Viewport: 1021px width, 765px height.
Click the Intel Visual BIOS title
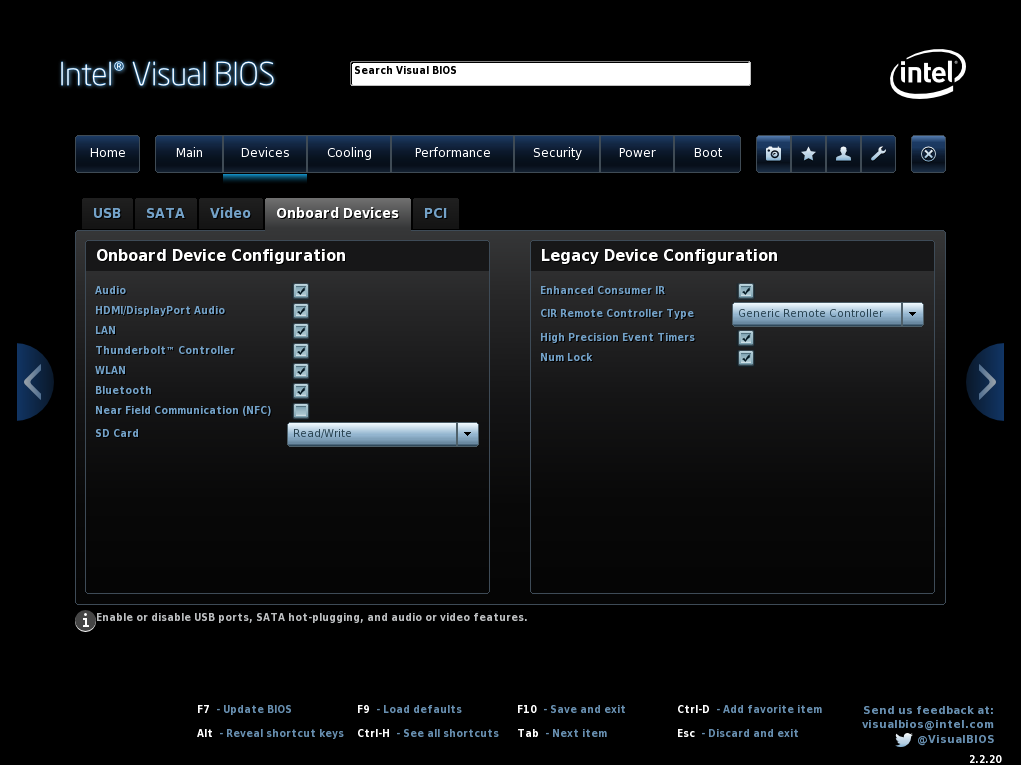(167, 74)
